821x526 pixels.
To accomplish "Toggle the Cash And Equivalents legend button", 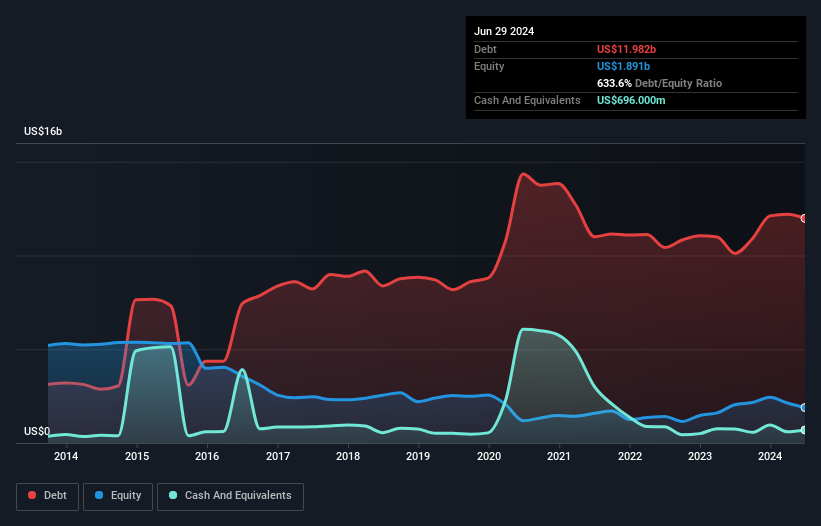I will pyautogui.click(x=230, y=496).
